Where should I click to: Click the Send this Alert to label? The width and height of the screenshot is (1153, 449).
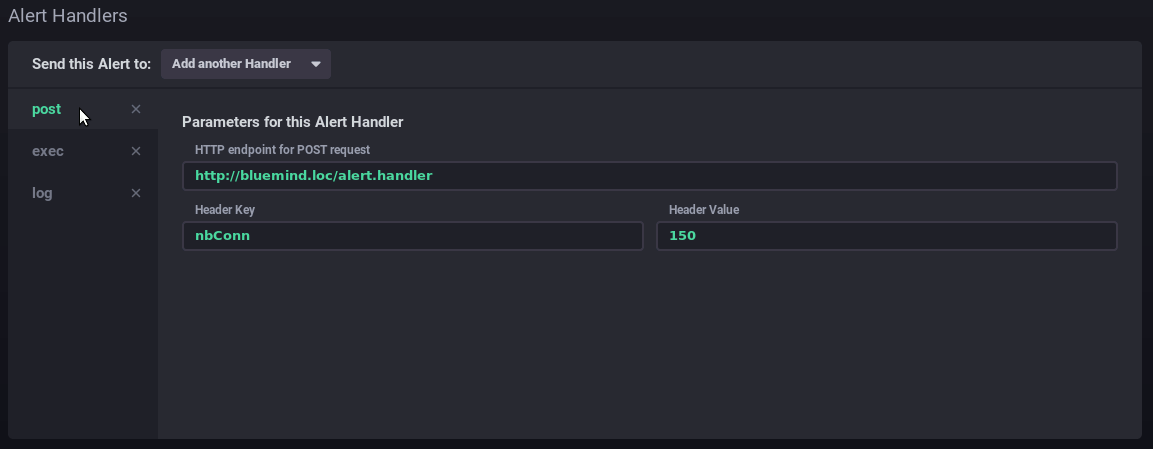pyautogui.click(x=92, y=64)
